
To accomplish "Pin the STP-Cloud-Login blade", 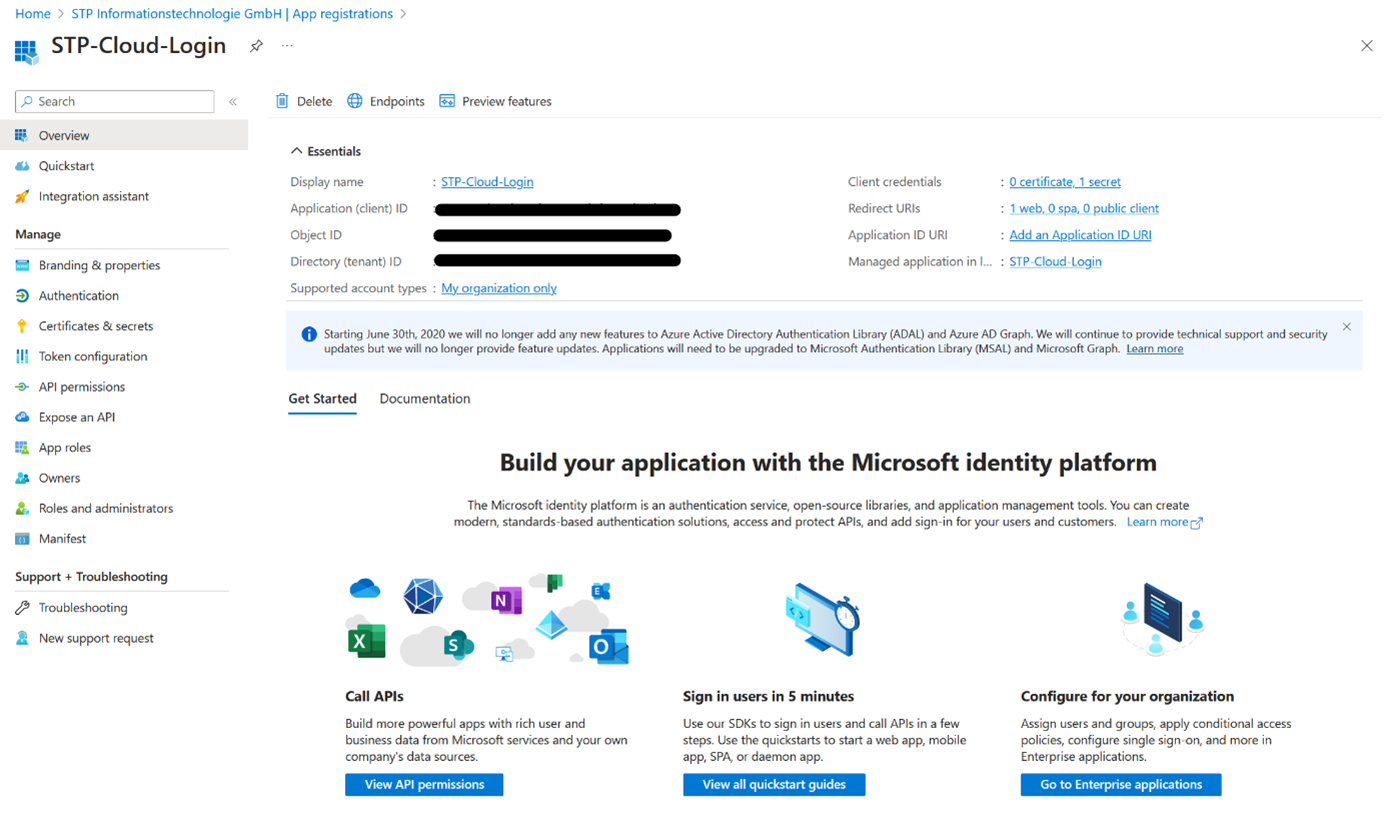I will tap(256, 46).
